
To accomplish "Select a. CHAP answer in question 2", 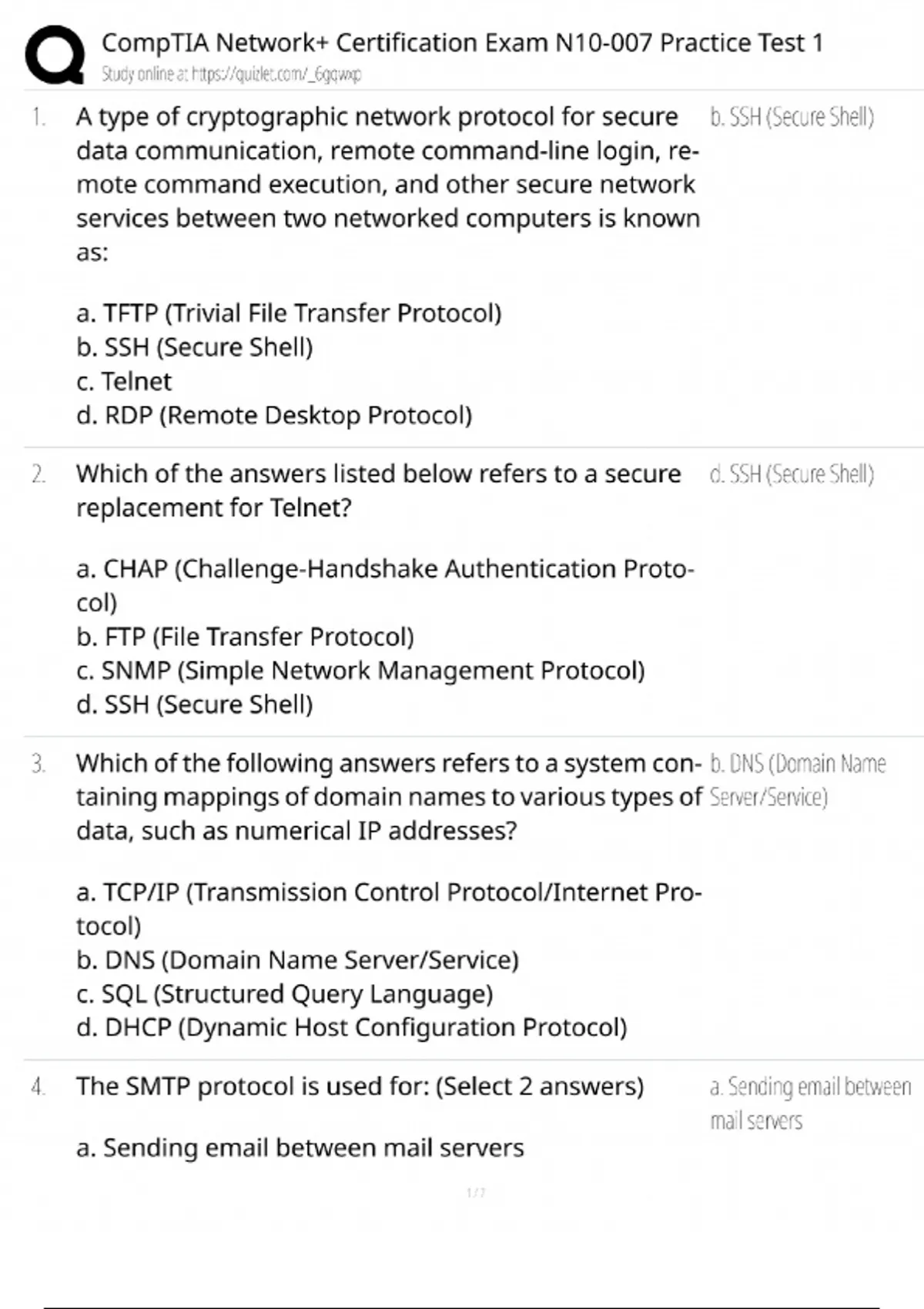I will [385, 570].
